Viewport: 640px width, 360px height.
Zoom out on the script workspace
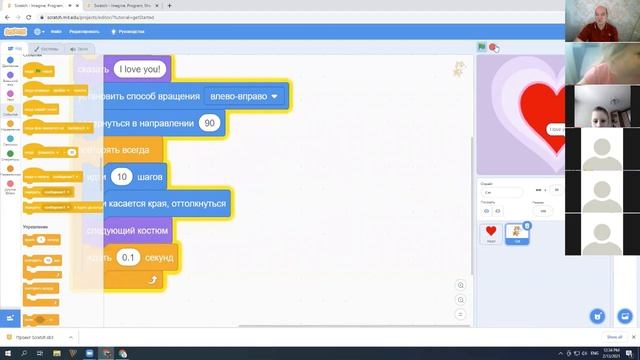pyautogui.click(x=460, y=300)
